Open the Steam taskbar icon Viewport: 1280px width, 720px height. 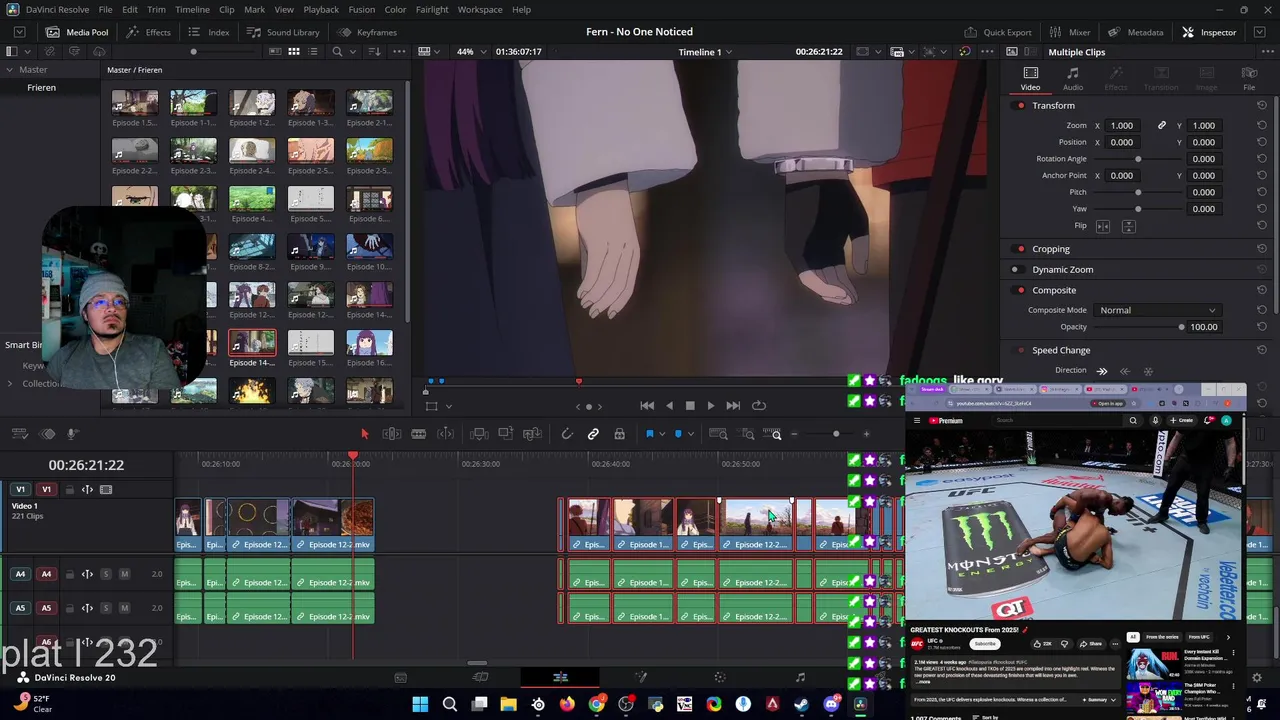click(x=802, y=705)
